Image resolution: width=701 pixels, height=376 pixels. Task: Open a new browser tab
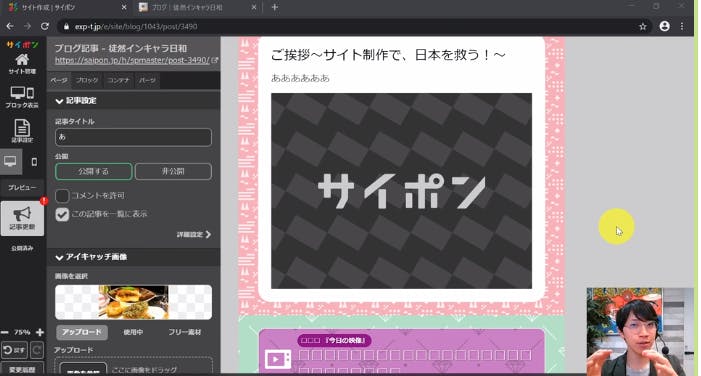(x=274, y=7)
